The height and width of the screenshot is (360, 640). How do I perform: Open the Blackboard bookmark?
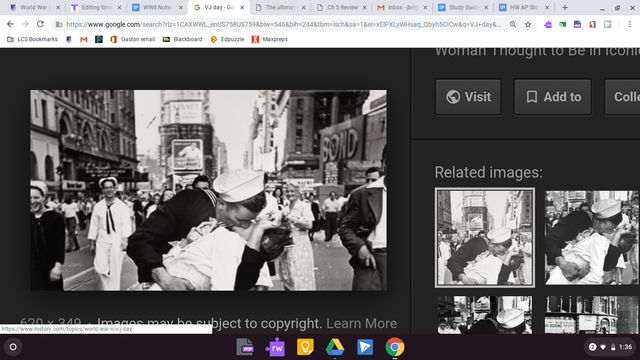[182, 40]
